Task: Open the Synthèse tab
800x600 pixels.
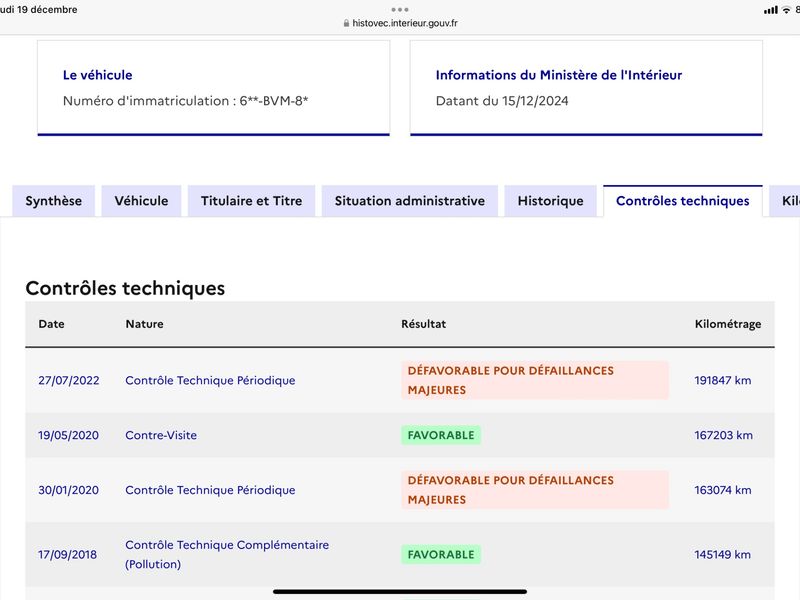Action: [54, 201]
